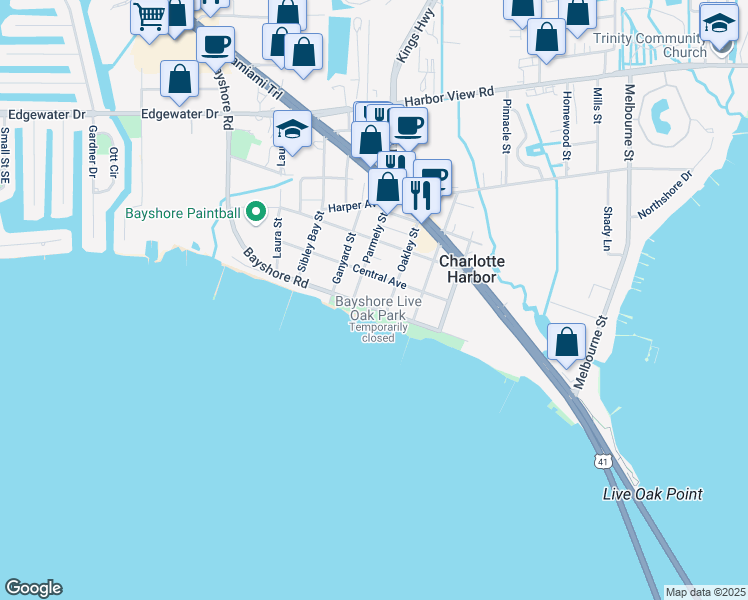Select the Parmely St label
Image resolution: width=748 pixels, height=600 pixels.
374,238
